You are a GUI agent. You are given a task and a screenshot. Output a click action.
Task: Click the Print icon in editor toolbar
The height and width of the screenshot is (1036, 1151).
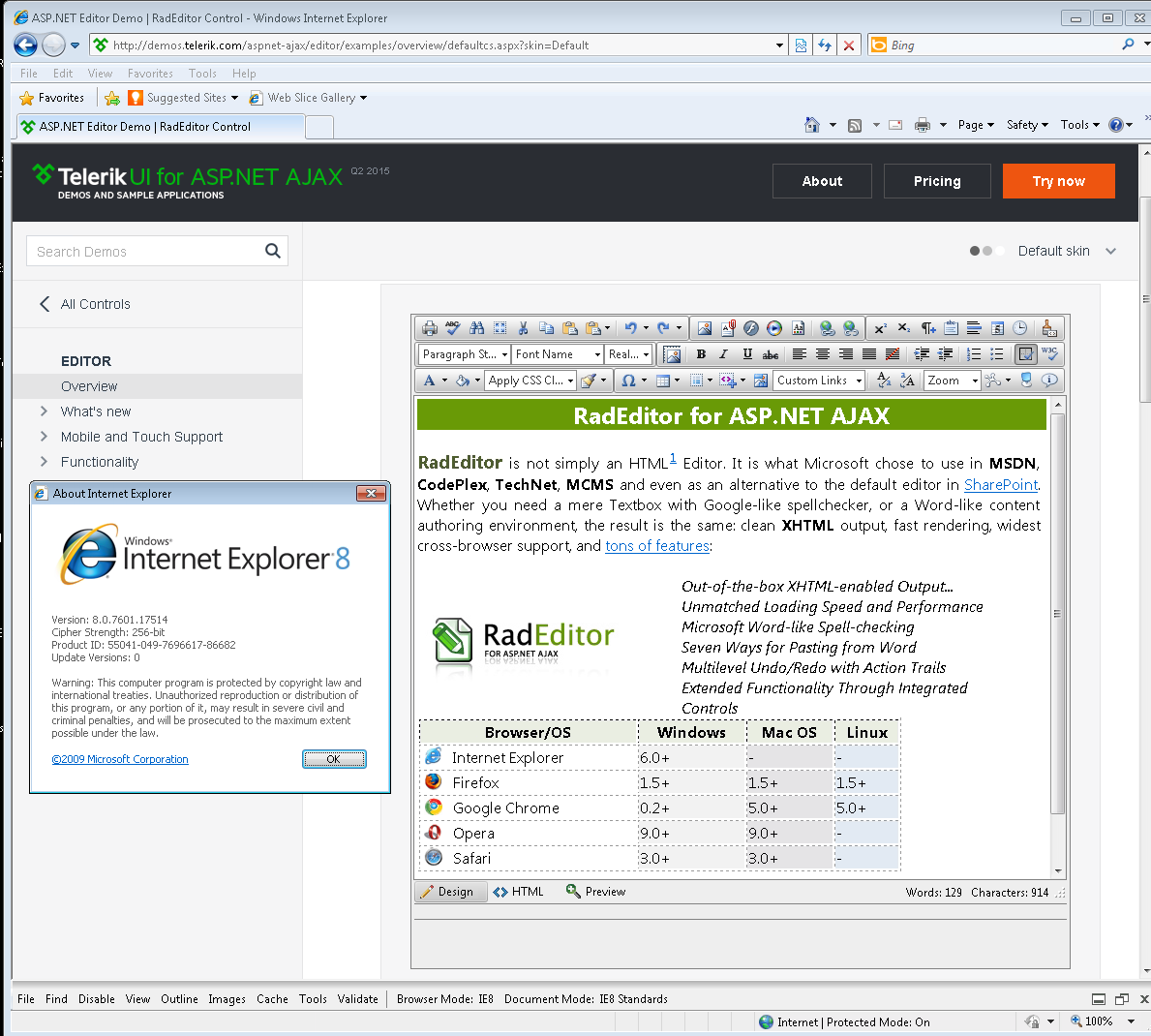[x=430, y=328]
